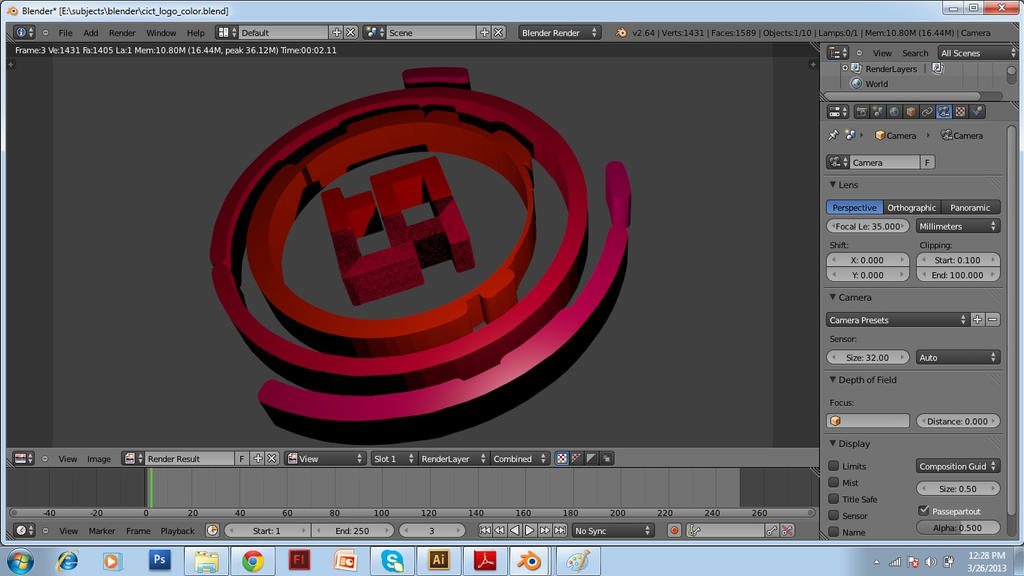Select Perspective lens type

[854, 207]
